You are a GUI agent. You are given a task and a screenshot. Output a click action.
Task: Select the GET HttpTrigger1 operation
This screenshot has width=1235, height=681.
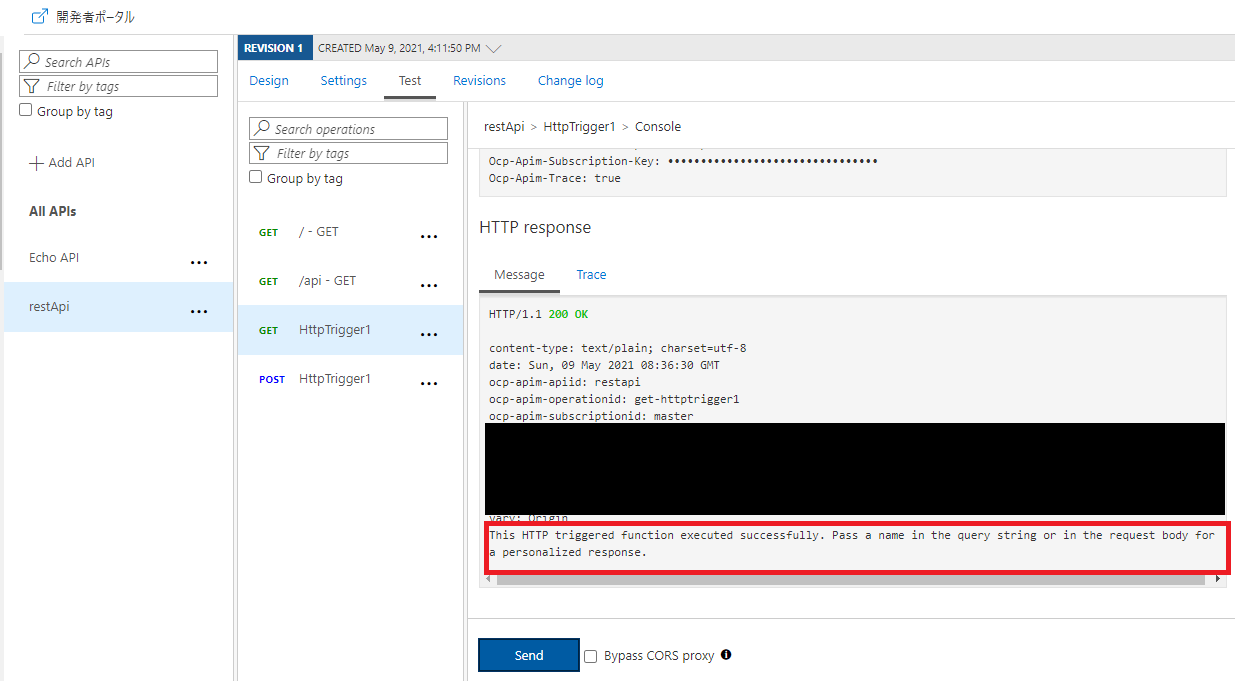pos(350,330)
